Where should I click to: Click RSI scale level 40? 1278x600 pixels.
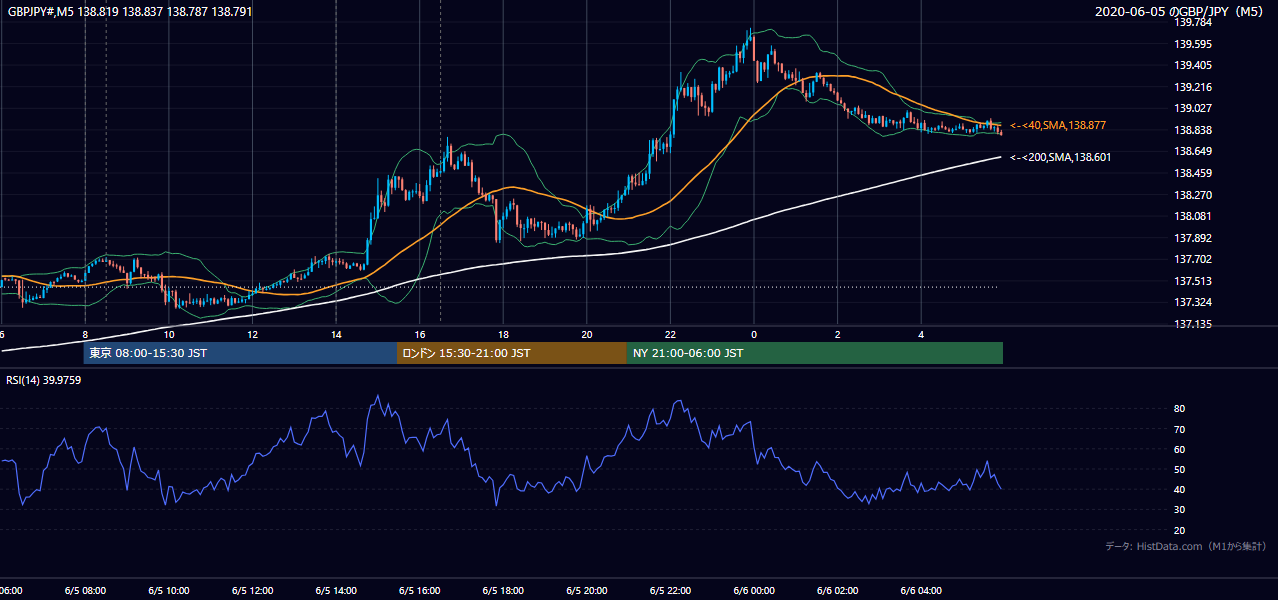point(1179,489)
